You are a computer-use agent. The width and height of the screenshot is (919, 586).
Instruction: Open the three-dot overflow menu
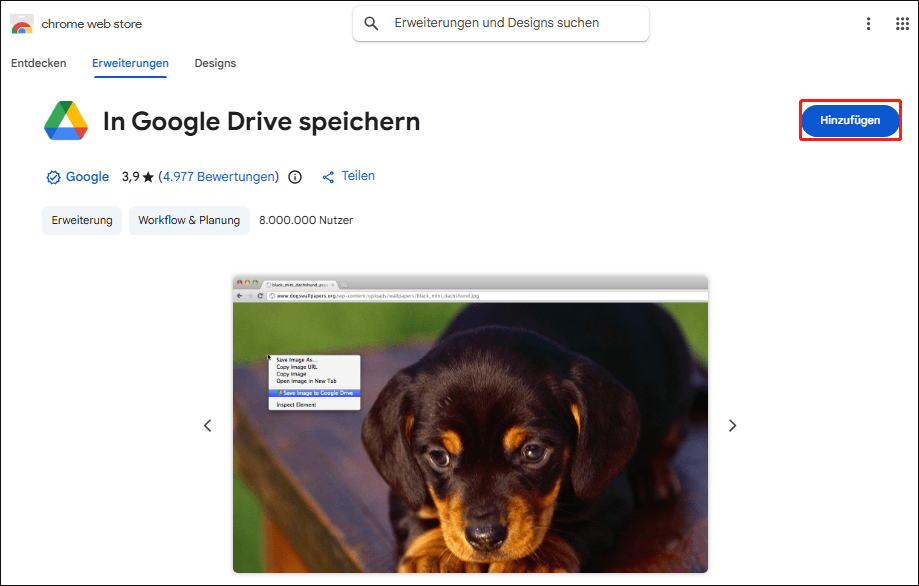pyautogui.click(x=868, y=23)
